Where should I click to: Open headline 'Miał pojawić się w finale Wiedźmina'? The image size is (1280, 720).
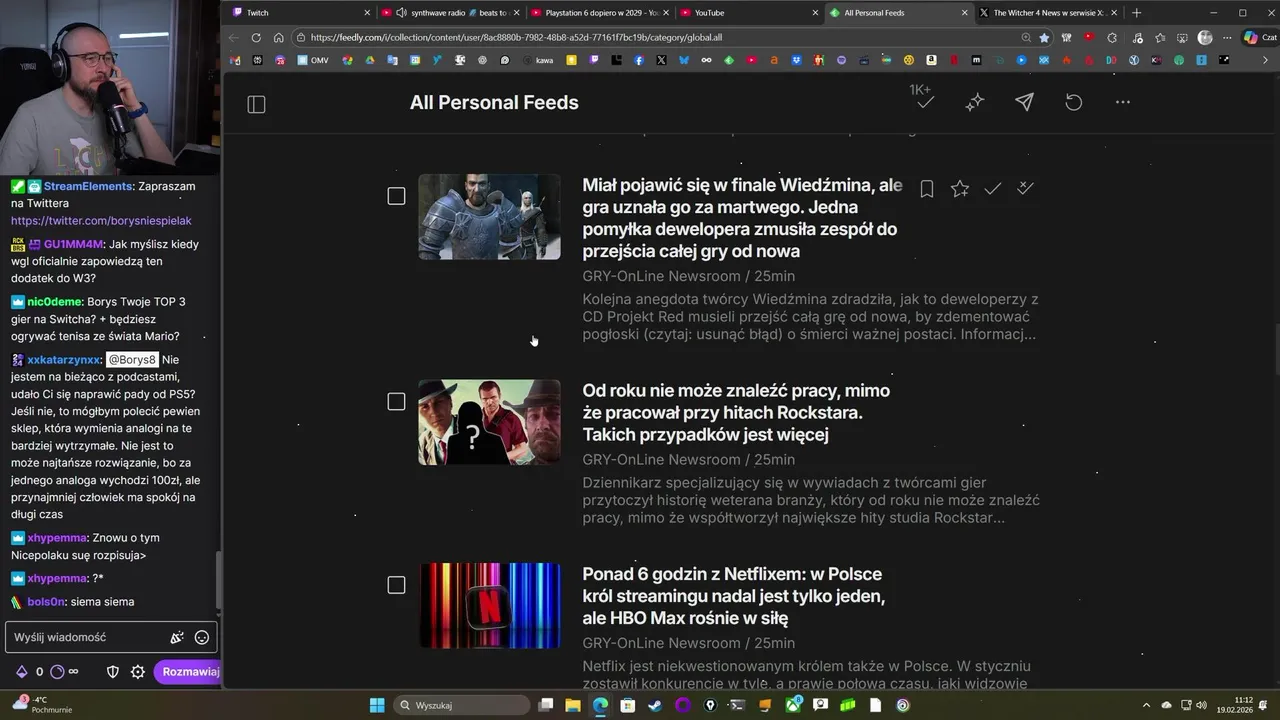[742, 218]
